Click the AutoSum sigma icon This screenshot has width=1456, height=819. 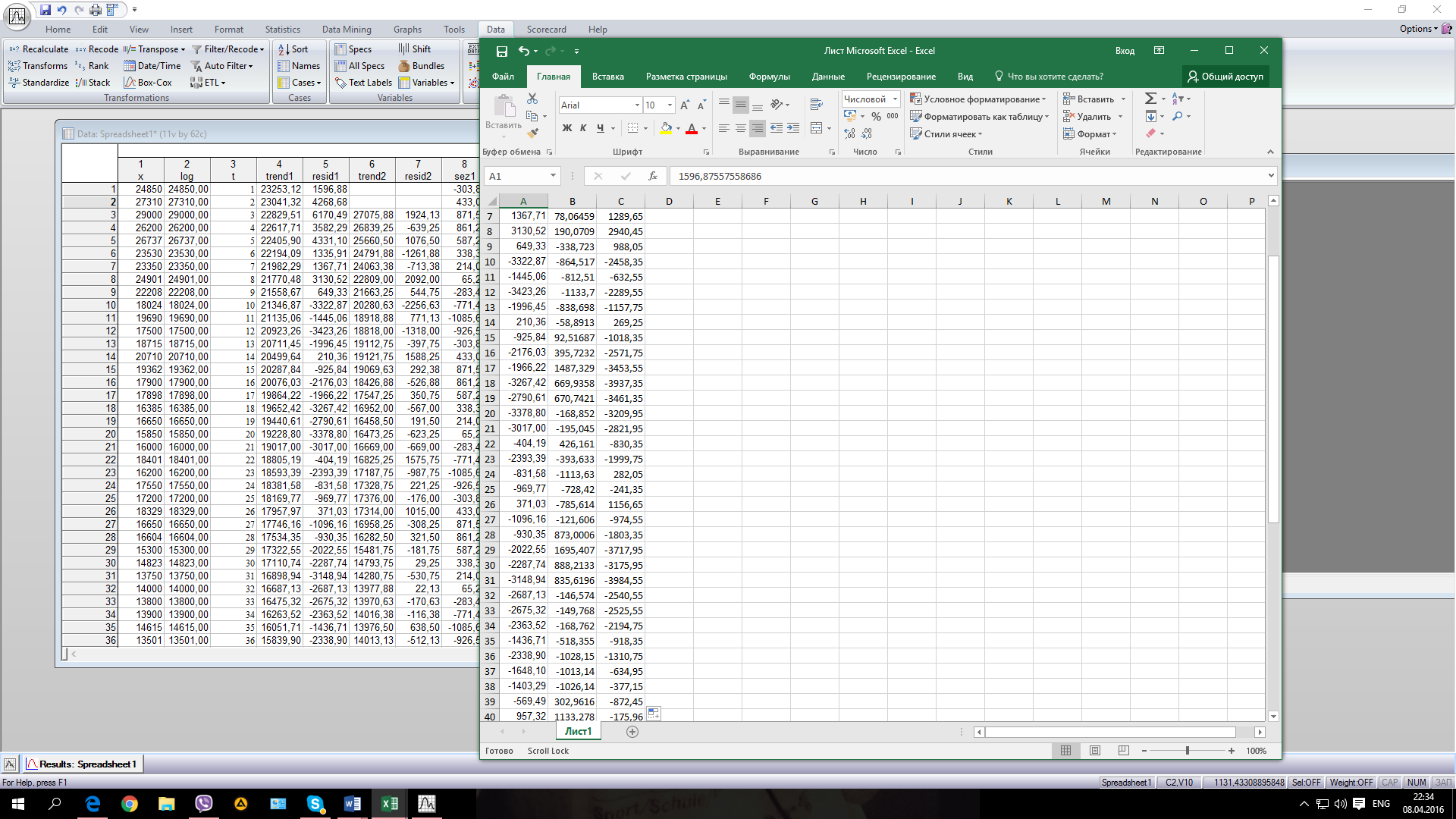point(1150,99)
